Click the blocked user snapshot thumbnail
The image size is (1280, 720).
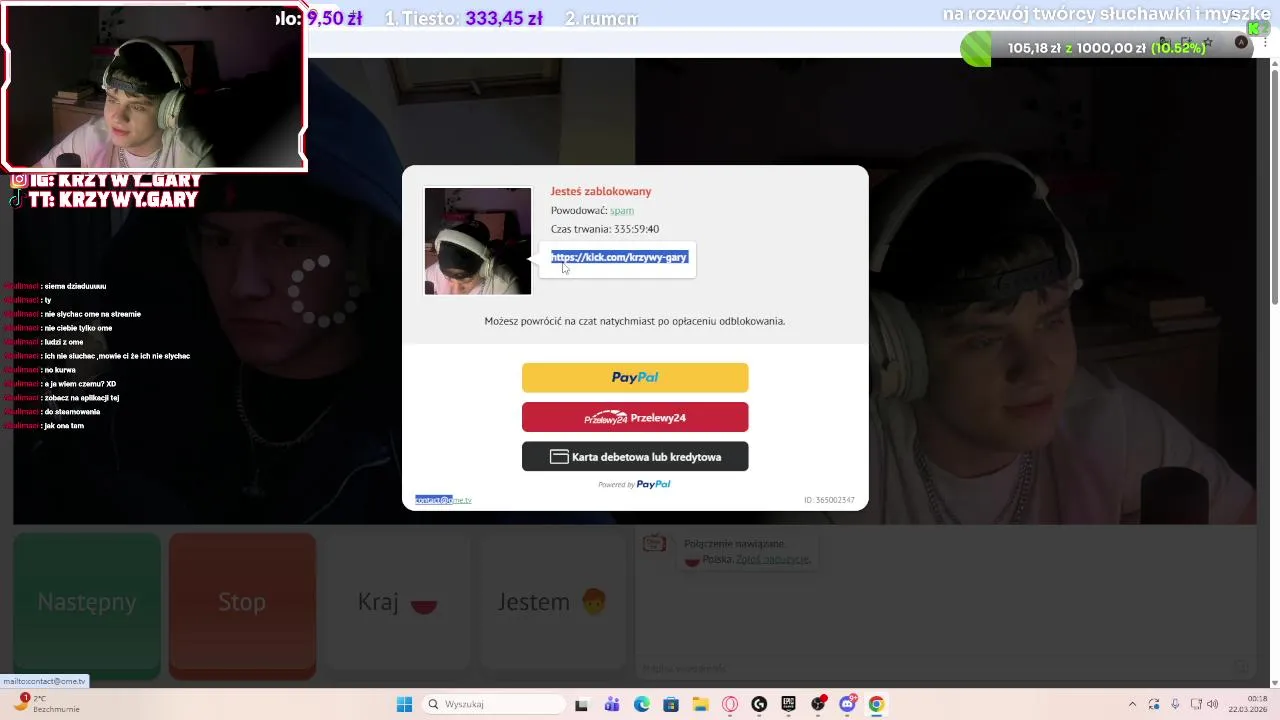coord(478,241)
